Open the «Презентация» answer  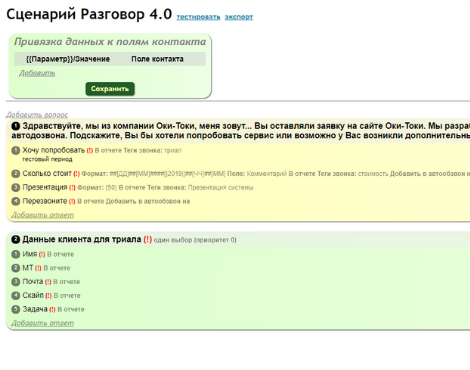click(x=45, y=187)
